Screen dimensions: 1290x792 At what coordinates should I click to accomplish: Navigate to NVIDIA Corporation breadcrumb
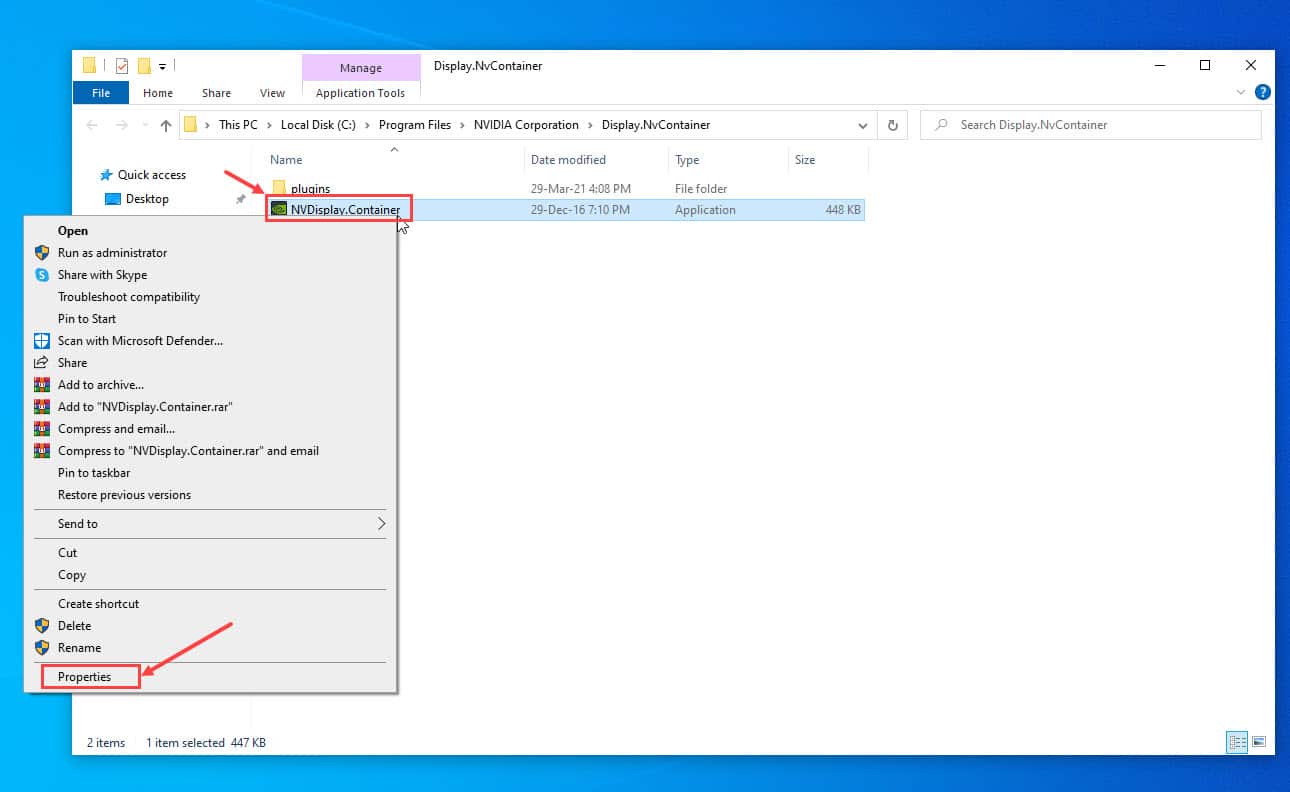(x=526, y=125)
